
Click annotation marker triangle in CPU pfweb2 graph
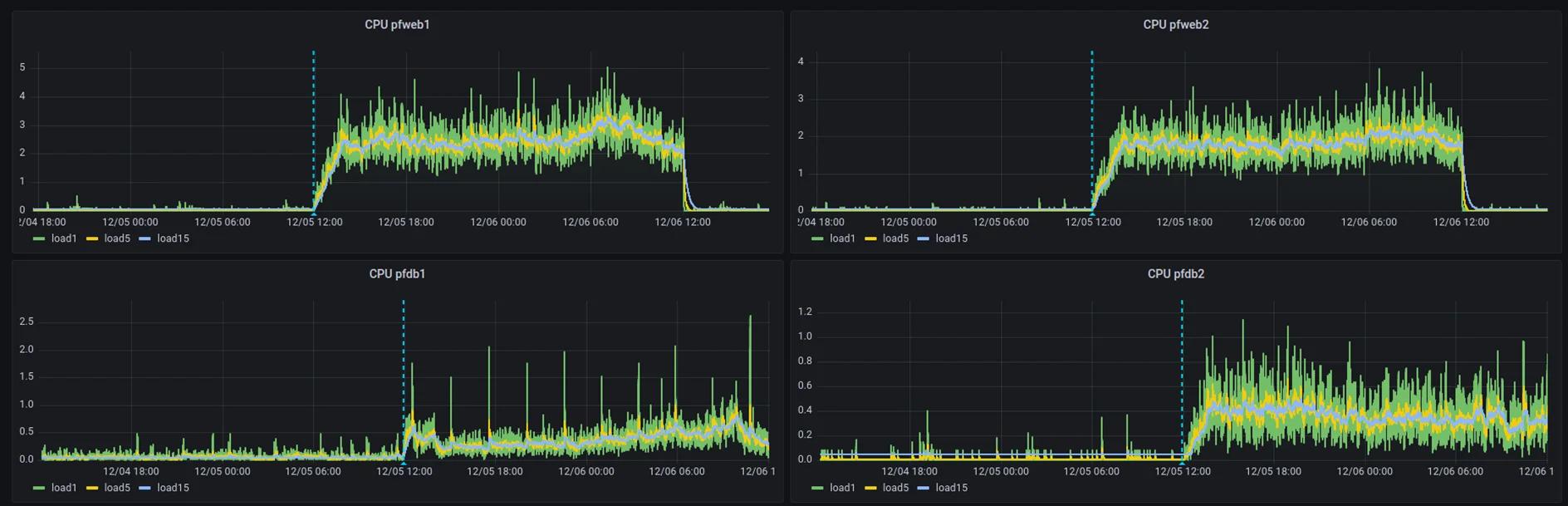[x=1092, y=213]
